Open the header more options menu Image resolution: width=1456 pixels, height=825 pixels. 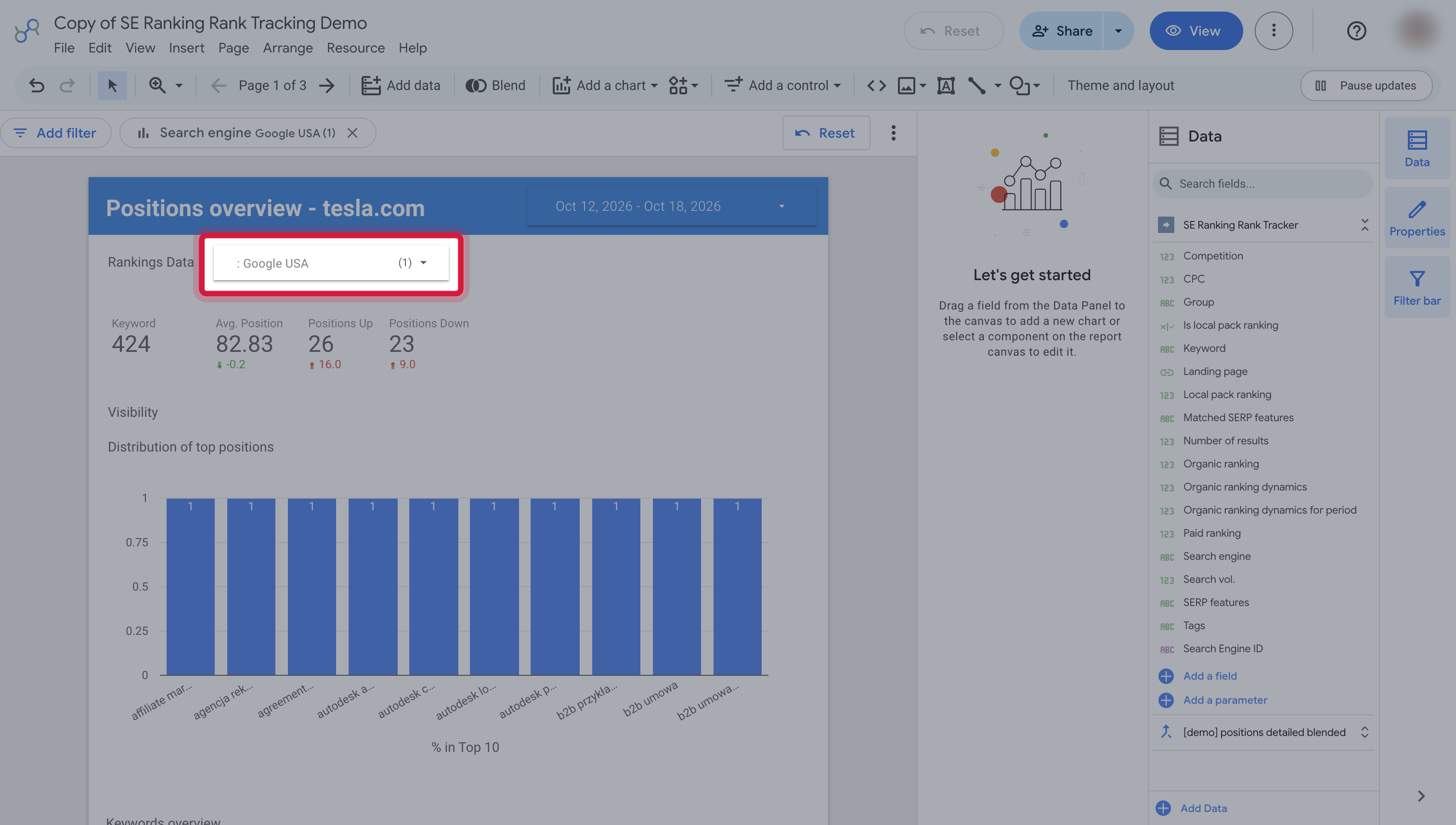coord(1274,31)
